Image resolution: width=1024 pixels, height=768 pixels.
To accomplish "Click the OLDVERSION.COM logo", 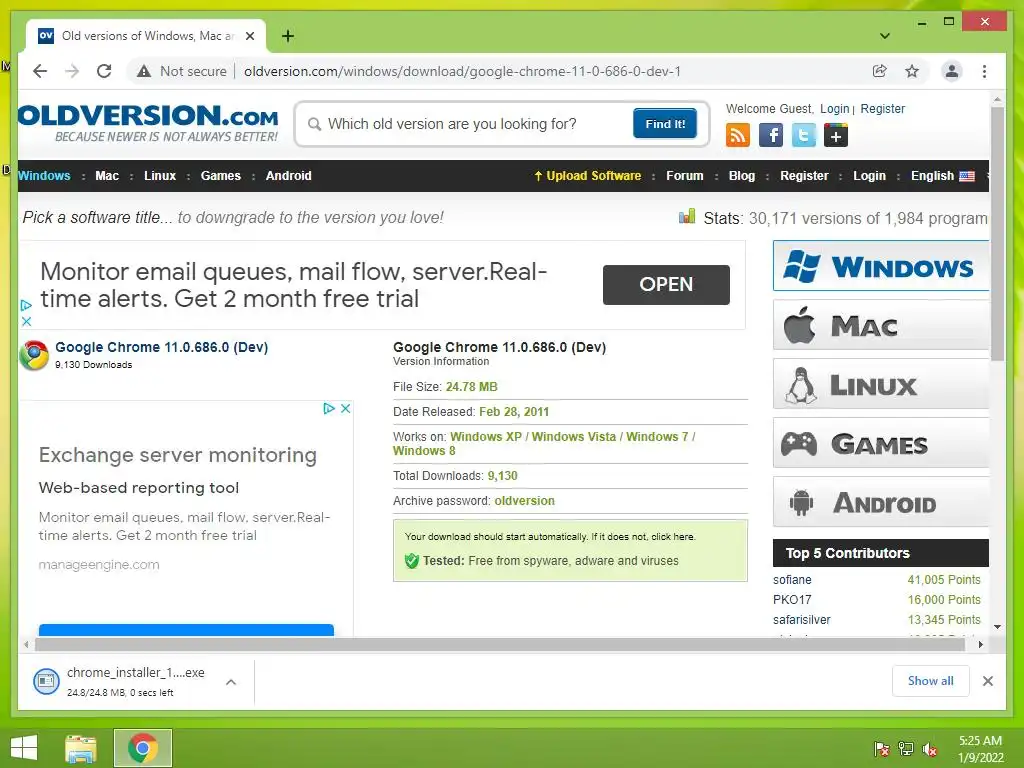I will (x=148, y=123).
